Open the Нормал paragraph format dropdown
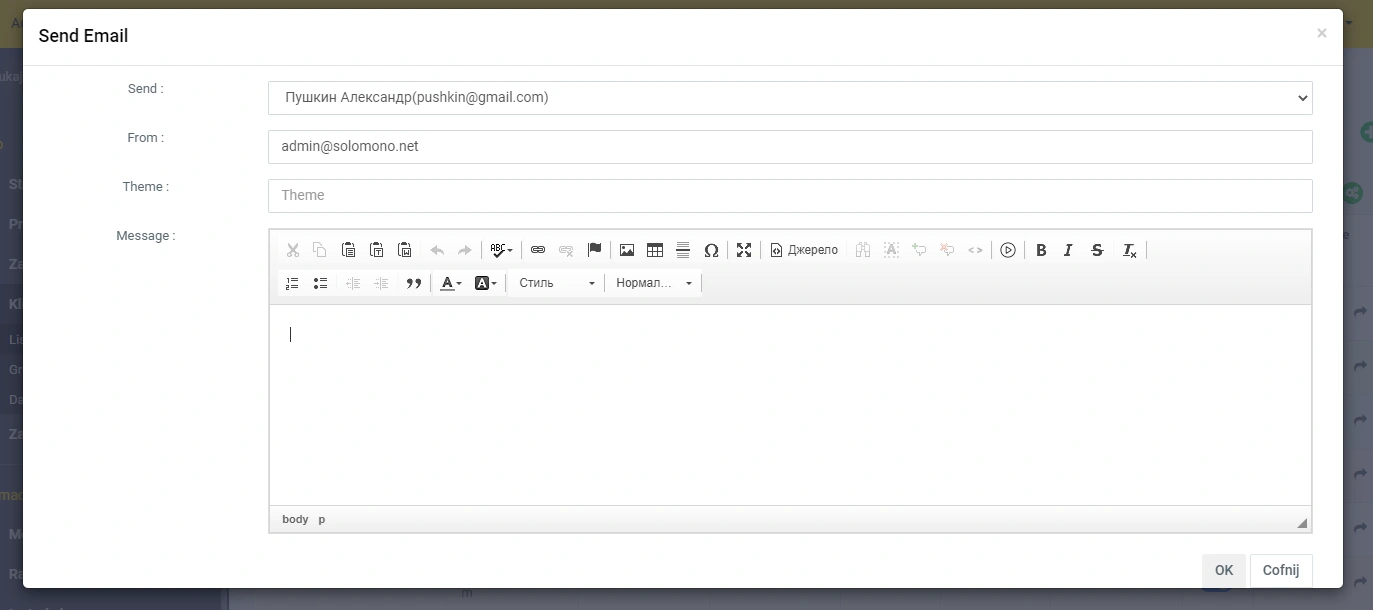This screenshot has width=1373, height=610. tap(653, 283)
